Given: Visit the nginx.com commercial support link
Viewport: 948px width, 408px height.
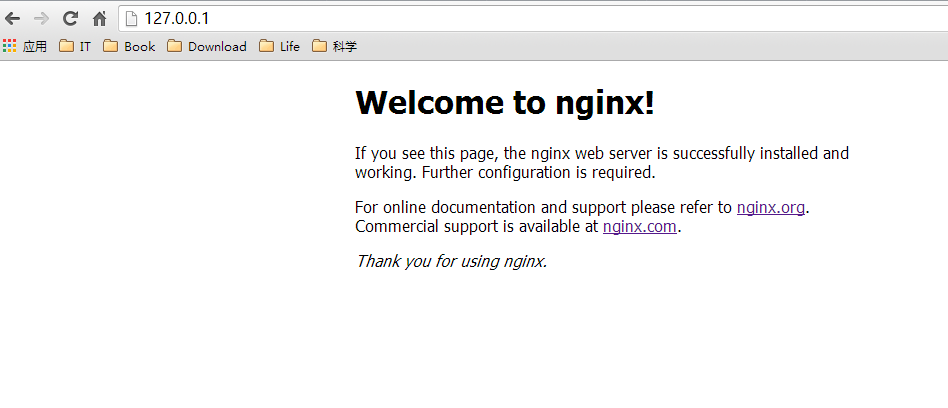Looking at the screenshot, I should coord(640,227).
